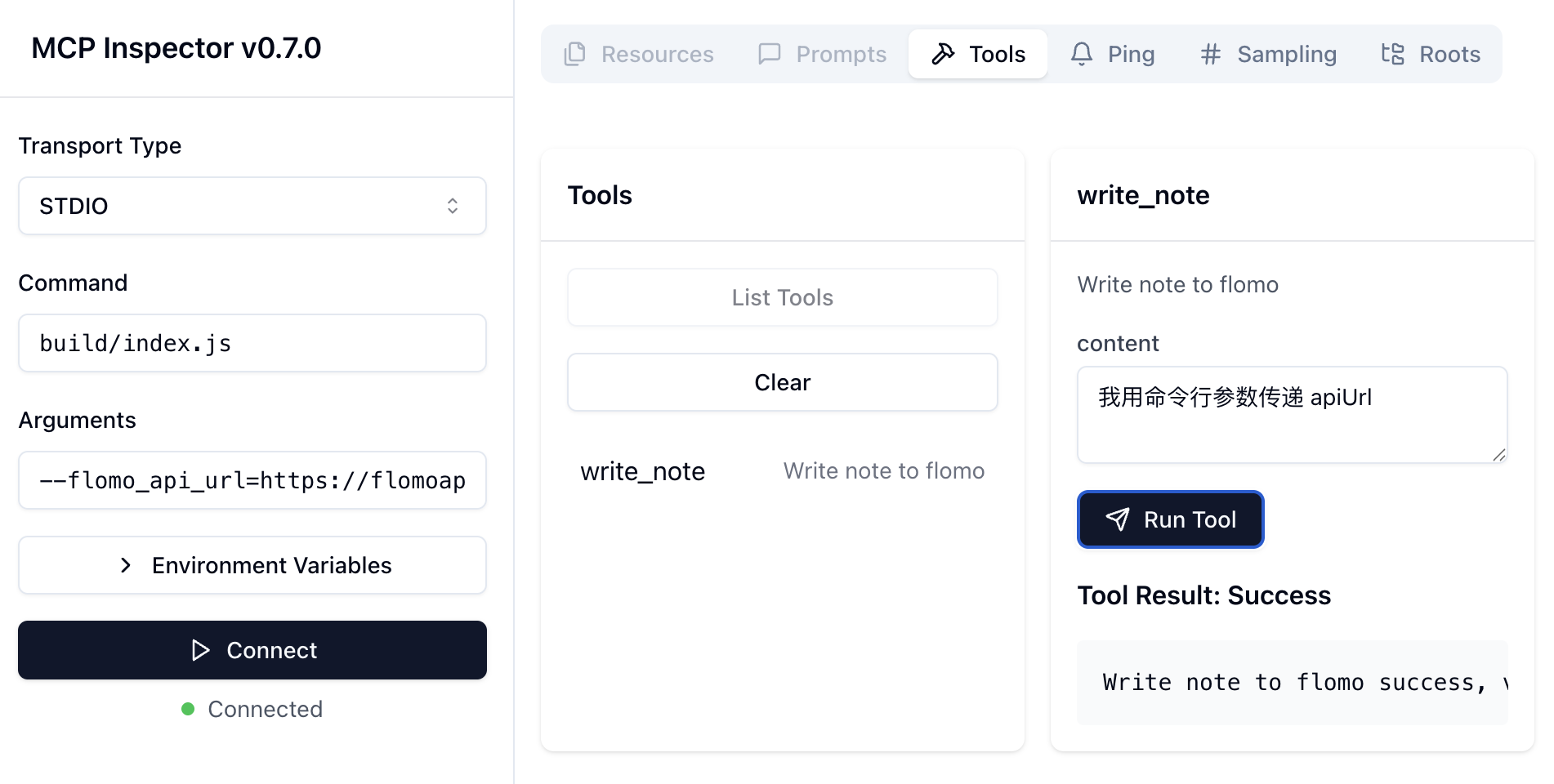Focus the Arguments input field

[x=252, y=480]
